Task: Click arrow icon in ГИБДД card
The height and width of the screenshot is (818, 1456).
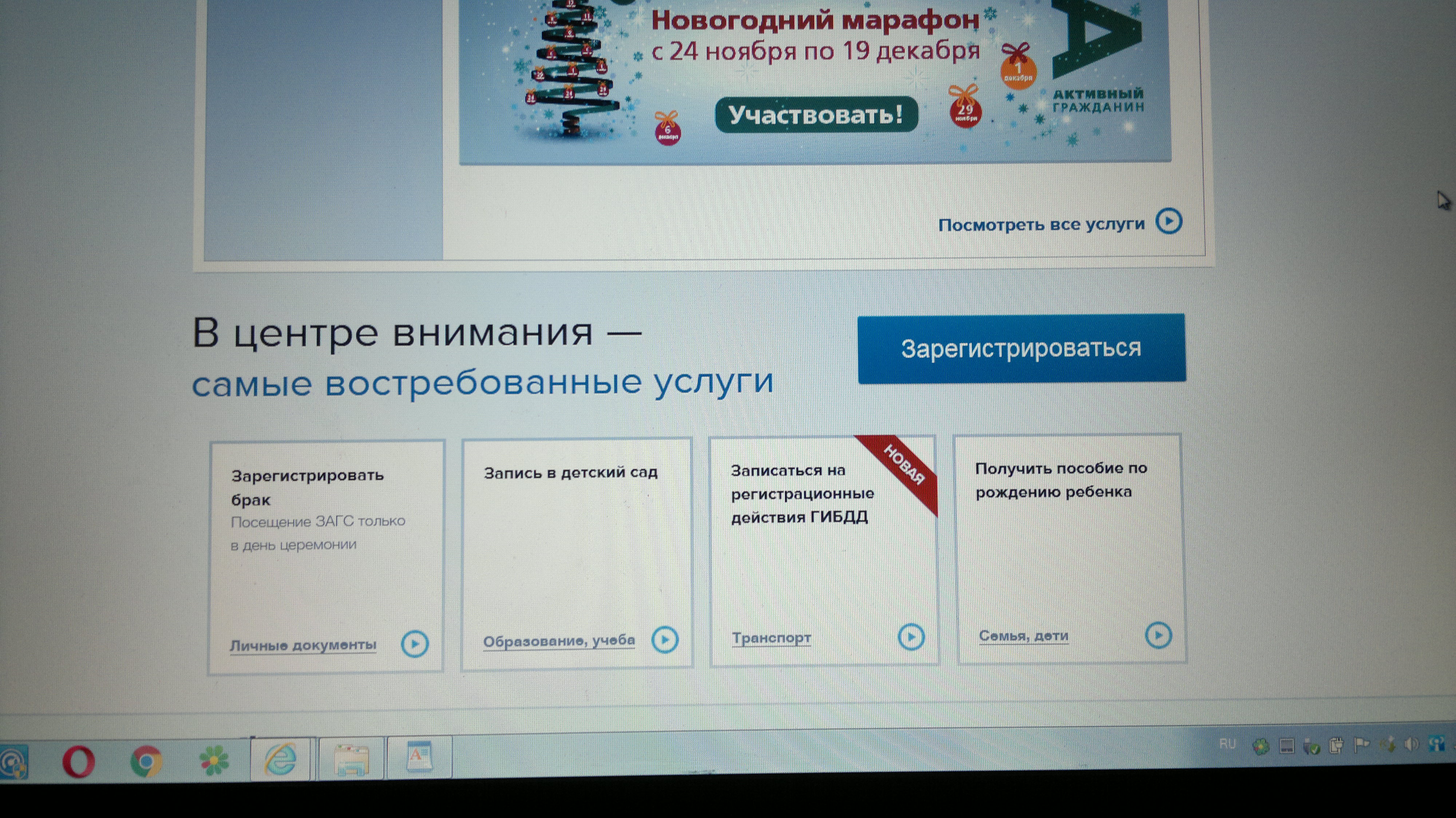Action: [x=911, y=637]
